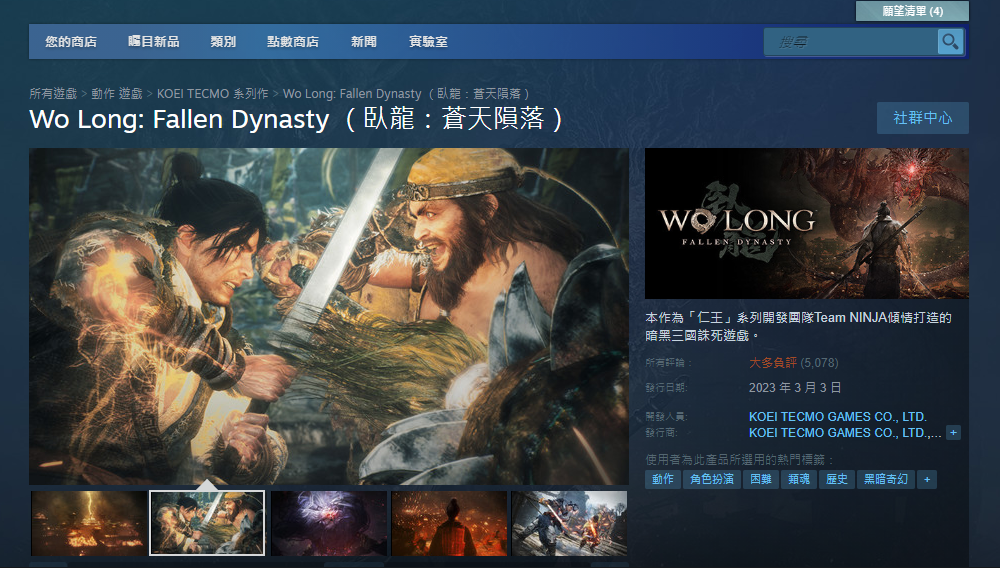Open the 您的商店 menu
This screenshot has width=1000, height=568.
point(71,42)
